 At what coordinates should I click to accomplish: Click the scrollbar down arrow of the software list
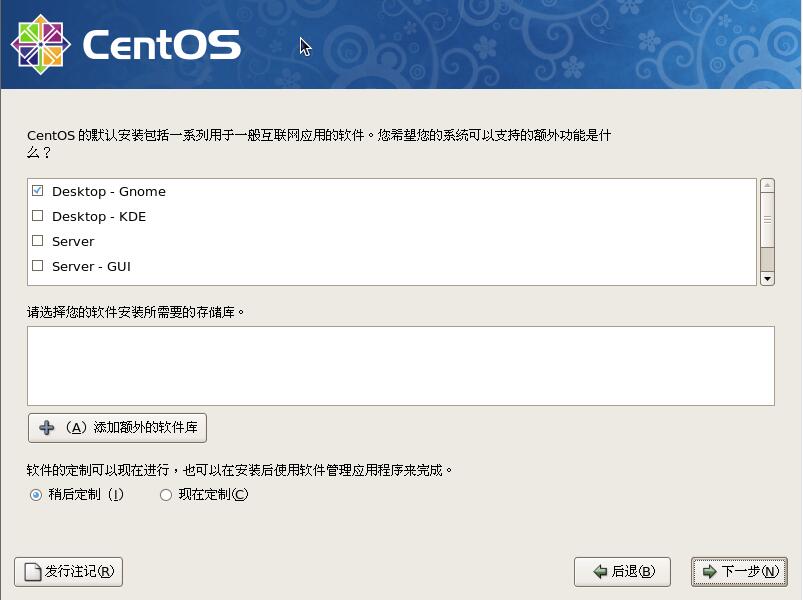[768, 275]
